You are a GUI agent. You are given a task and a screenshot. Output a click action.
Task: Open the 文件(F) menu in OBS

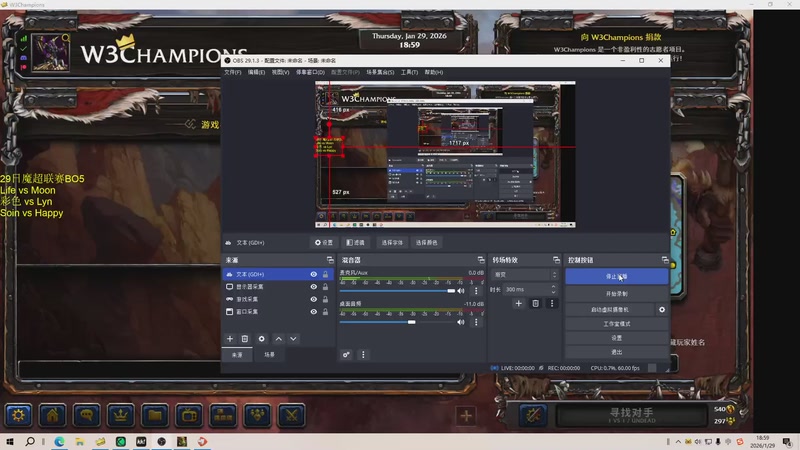click(232, 72)
